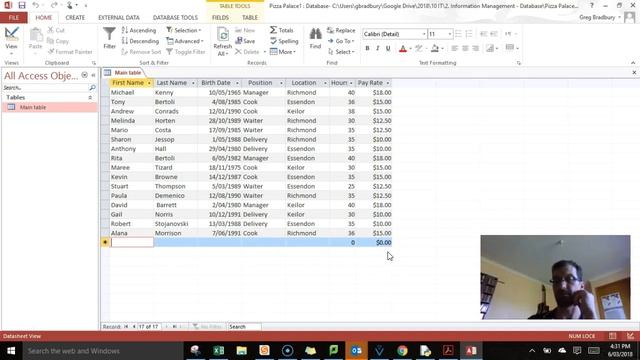Open the font size dropdown
This screenshot has height=360, width=640.
coord(450,34)
